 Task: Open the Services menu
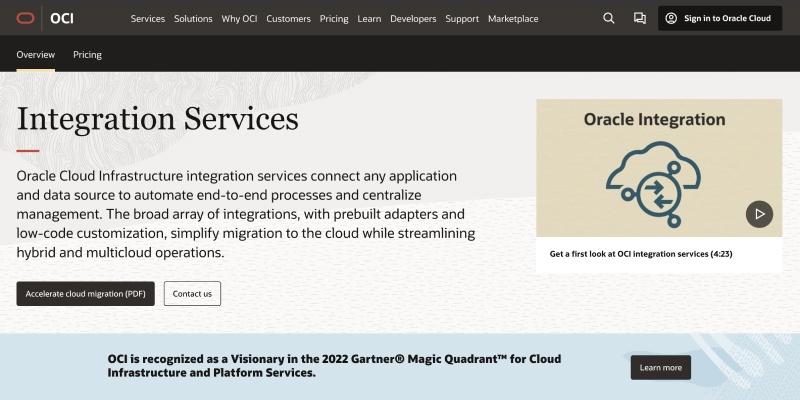[147, 18]
